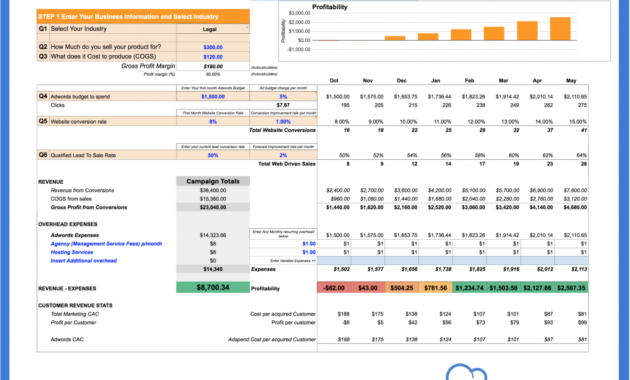Select the blue Adwords budget input $1,500.00
This screenshot has width=630, height=380.
point(213,96)
